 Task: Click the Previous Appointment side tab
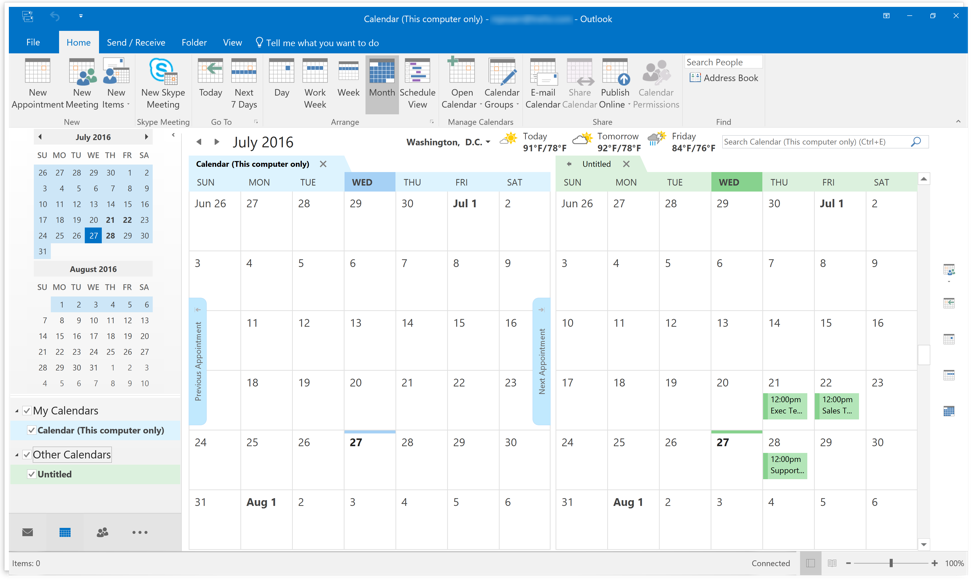tap(198, 362)
